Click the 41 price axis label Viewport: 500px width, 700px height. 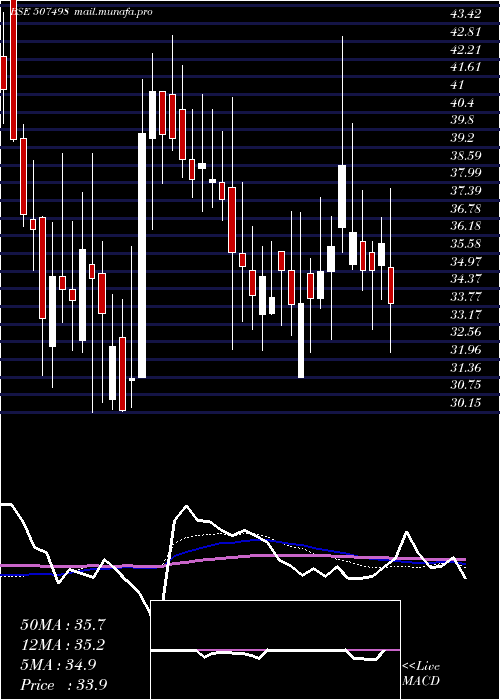[x=458, y=85]
